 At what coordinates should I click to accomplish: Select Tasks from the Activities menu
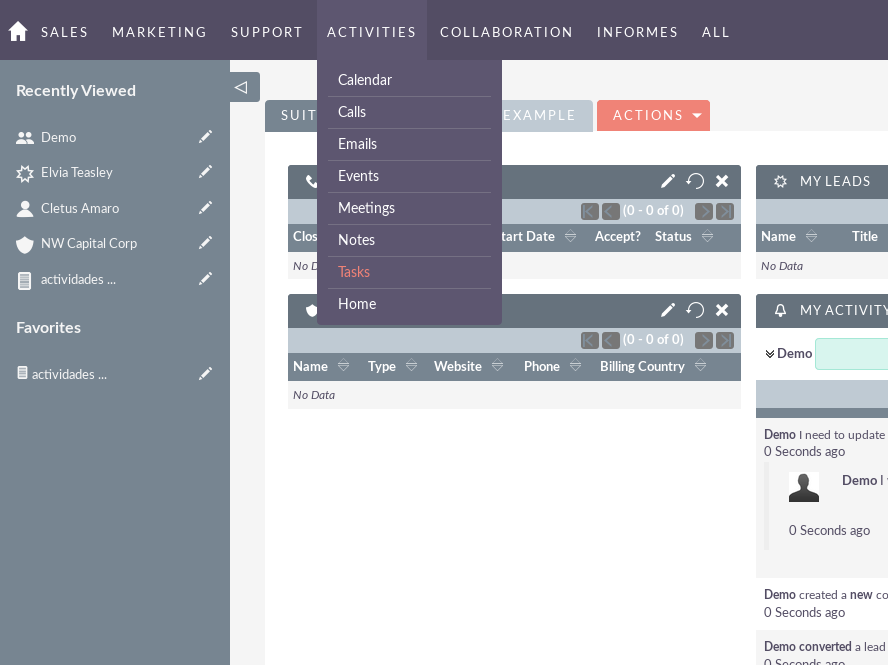(x=354, y=272)
